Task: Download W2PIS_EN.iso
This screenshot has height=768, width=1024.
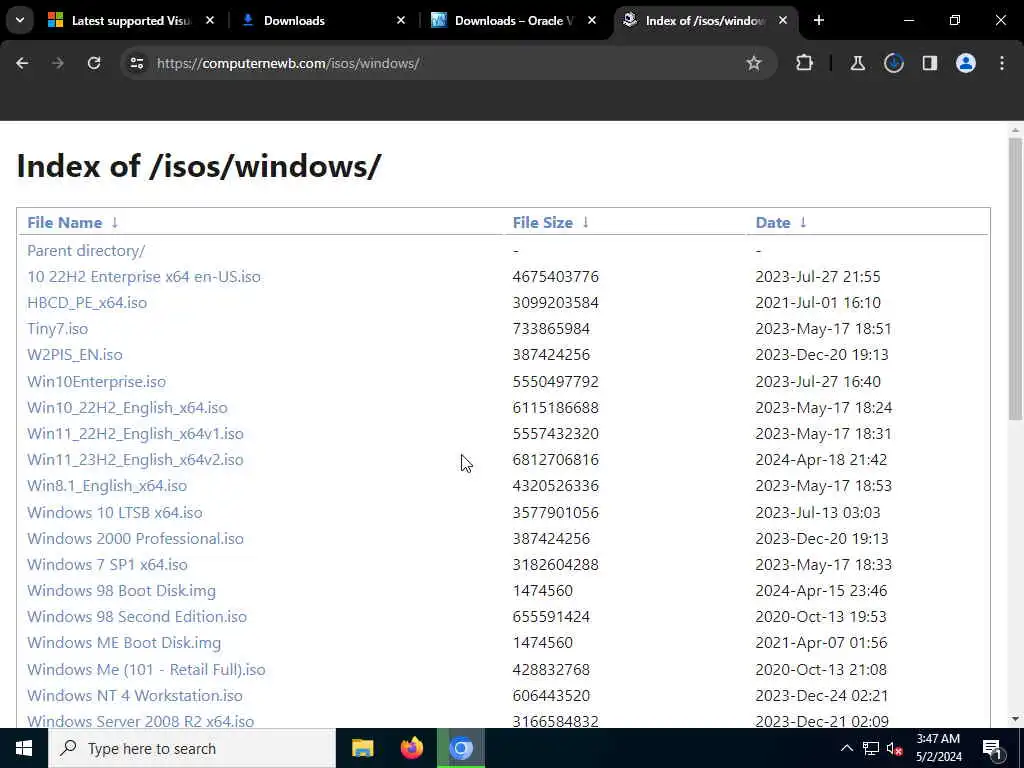Action: (x=74, y=355)
